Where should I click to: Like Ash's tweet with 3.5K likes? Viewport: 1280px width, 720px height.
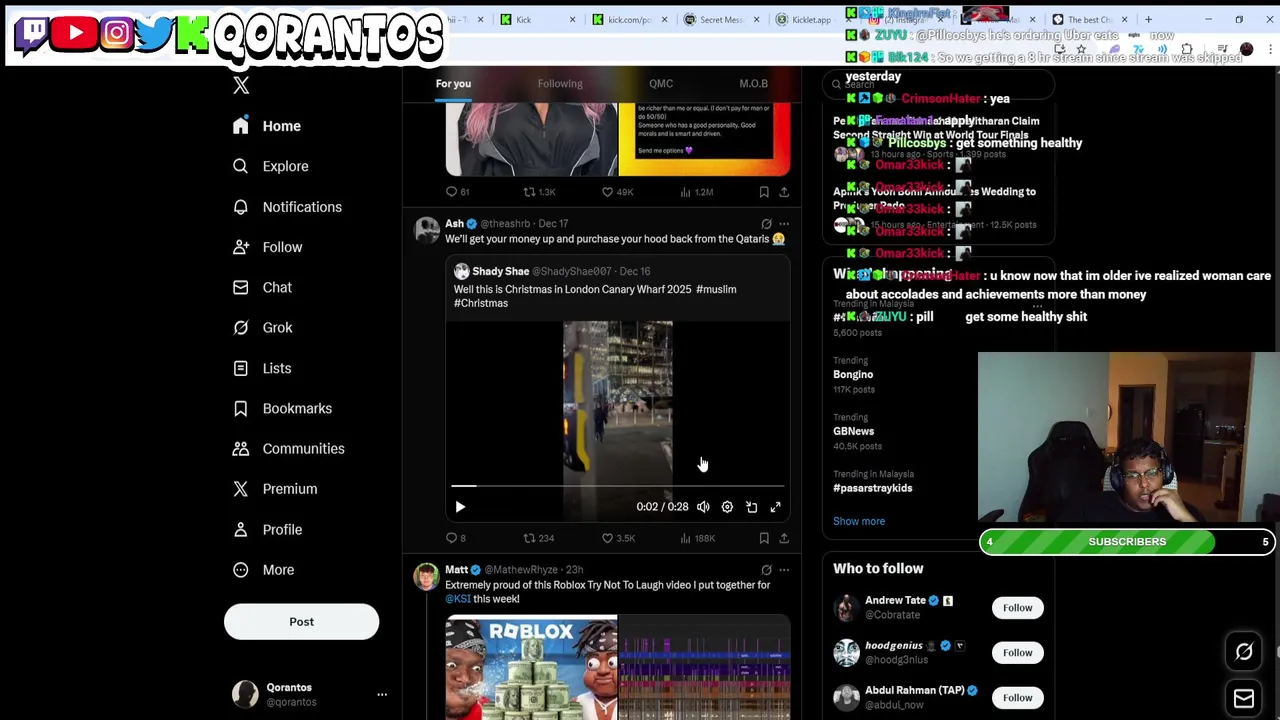pos(618,538)
